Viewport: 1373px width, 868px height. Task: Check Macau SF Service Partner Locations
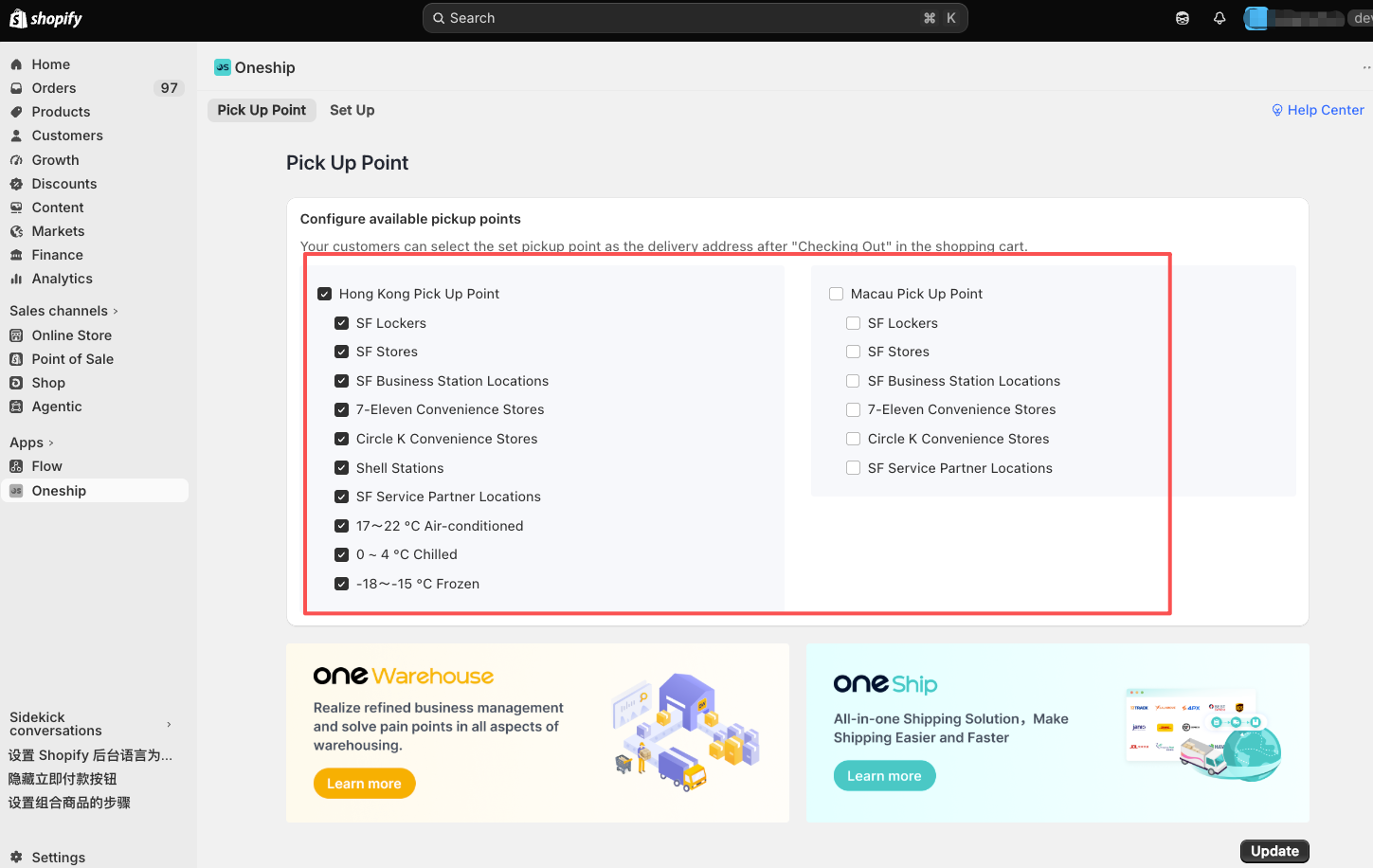click(853, 468)
